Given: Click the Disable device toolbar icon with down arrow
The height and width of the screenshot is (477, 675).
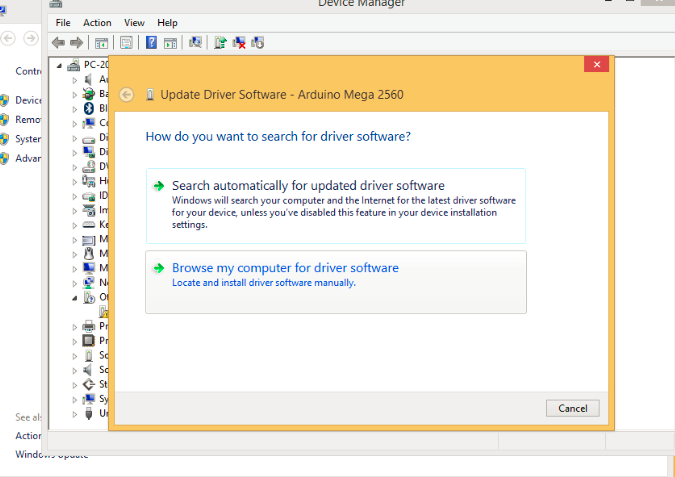Looking at the screenshot, I should pyautogui.click(x=257, y=43).
